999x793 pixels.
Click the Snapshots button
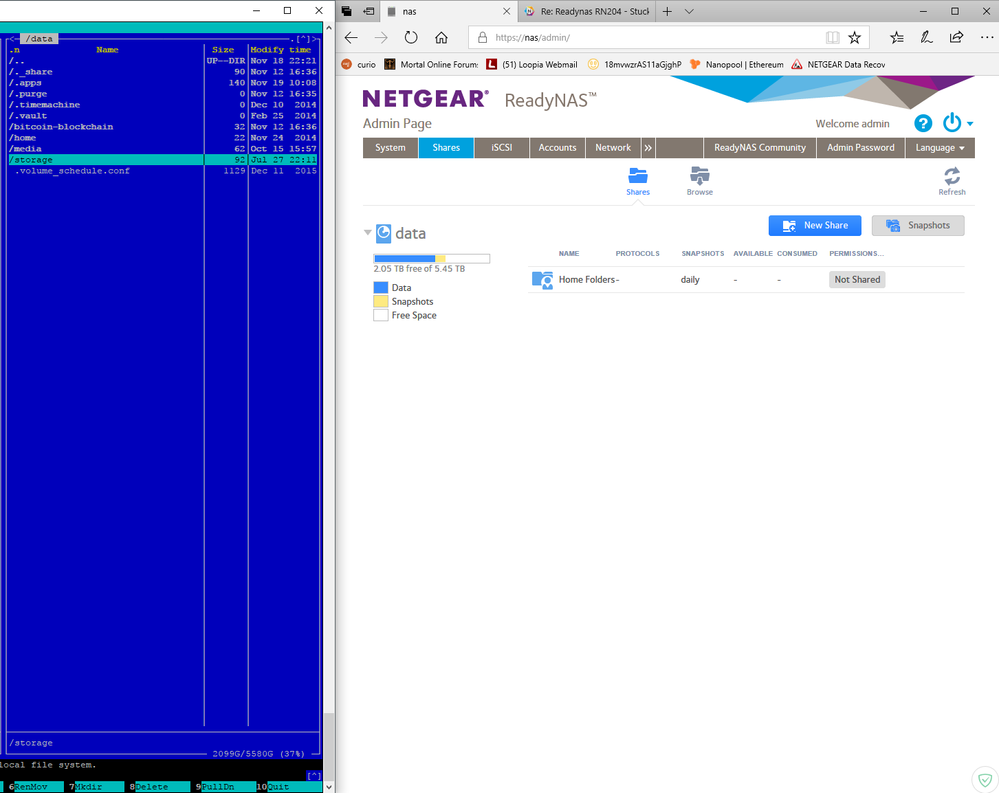pyautogui.click(x=918, y=225)
